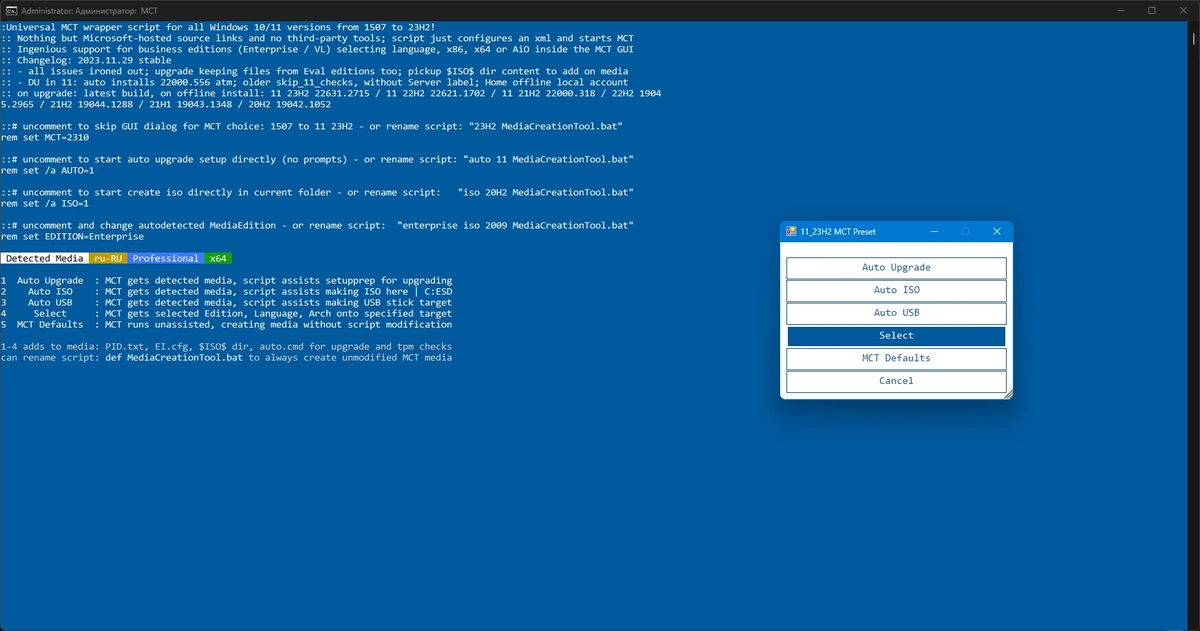The width and height of the screenshot is (1200, 631).
Task: Click the resize grip of the MCT Preset dialog
Action: point(1008,394)
